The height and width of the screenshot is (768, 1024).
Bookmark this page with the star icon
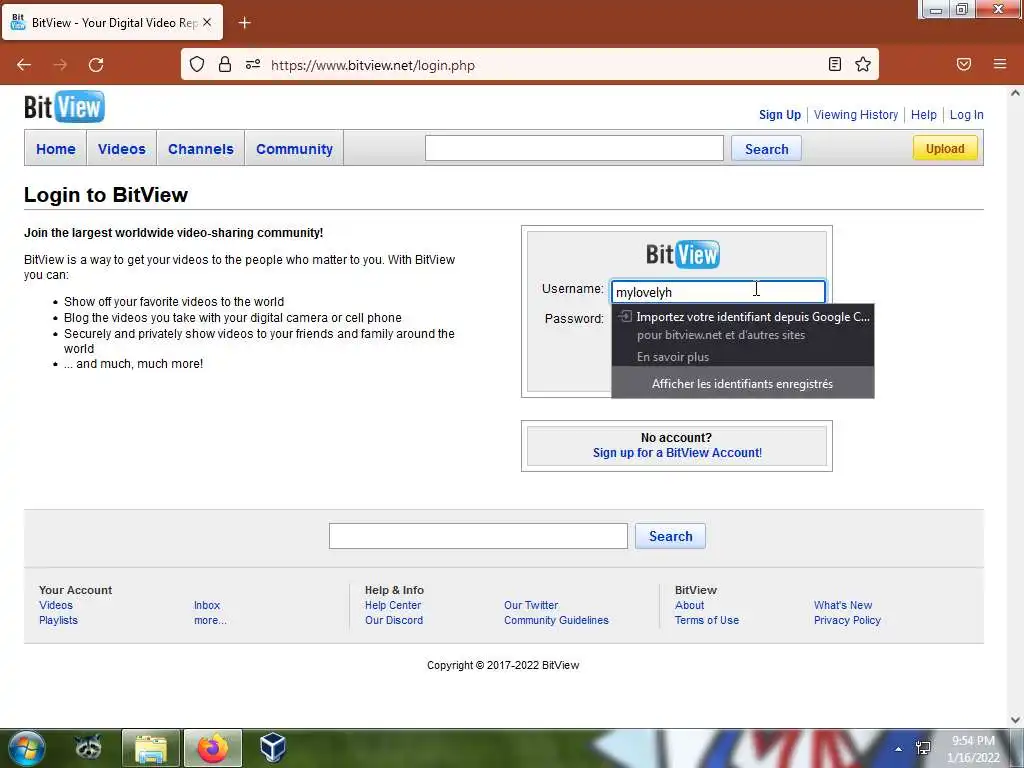tap(863, 64)
